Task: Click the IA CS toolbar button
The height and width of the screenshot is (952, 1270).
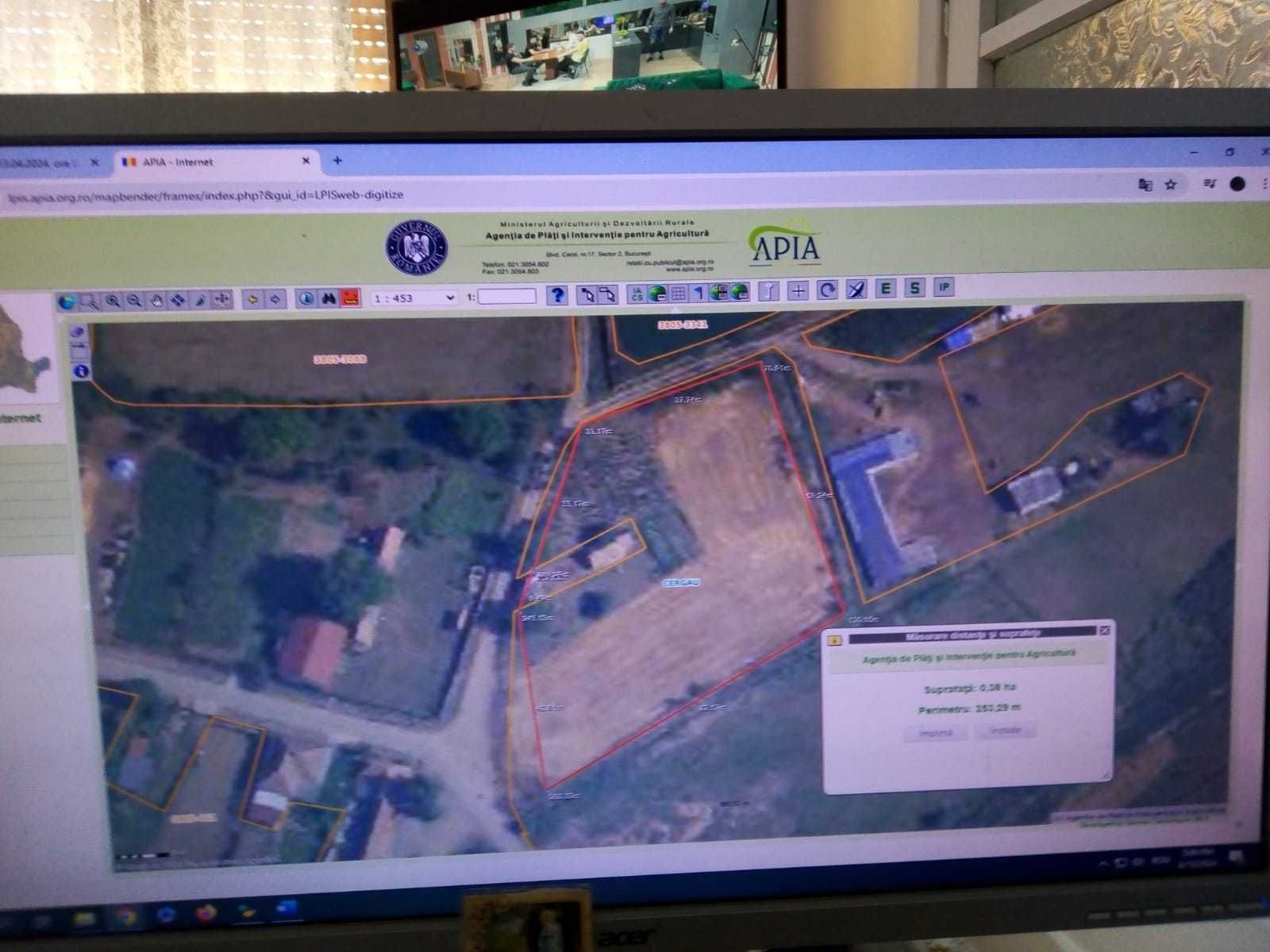Action: 637,294
